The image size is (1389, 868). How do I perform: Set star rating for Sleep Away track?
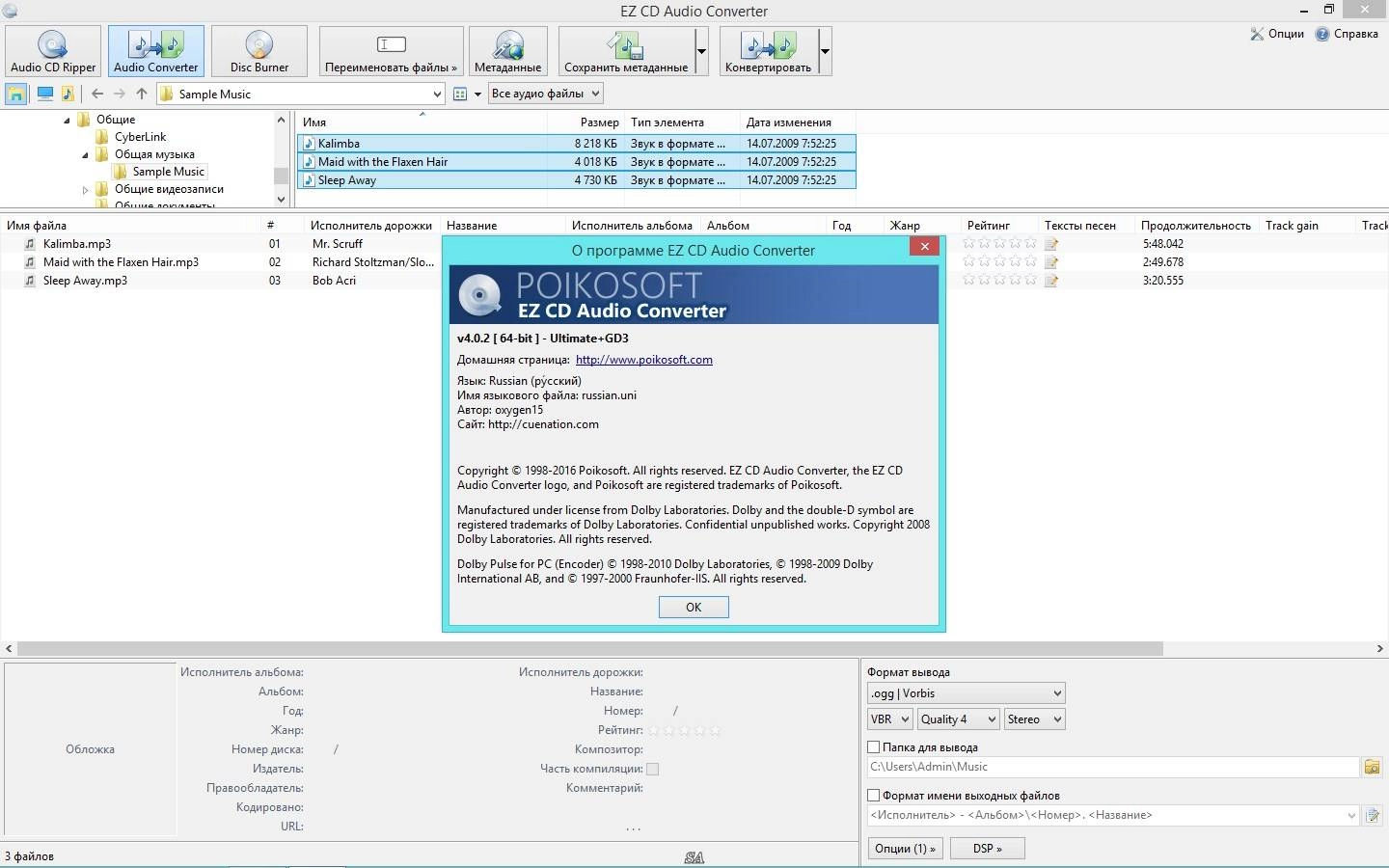coord(999,281)
